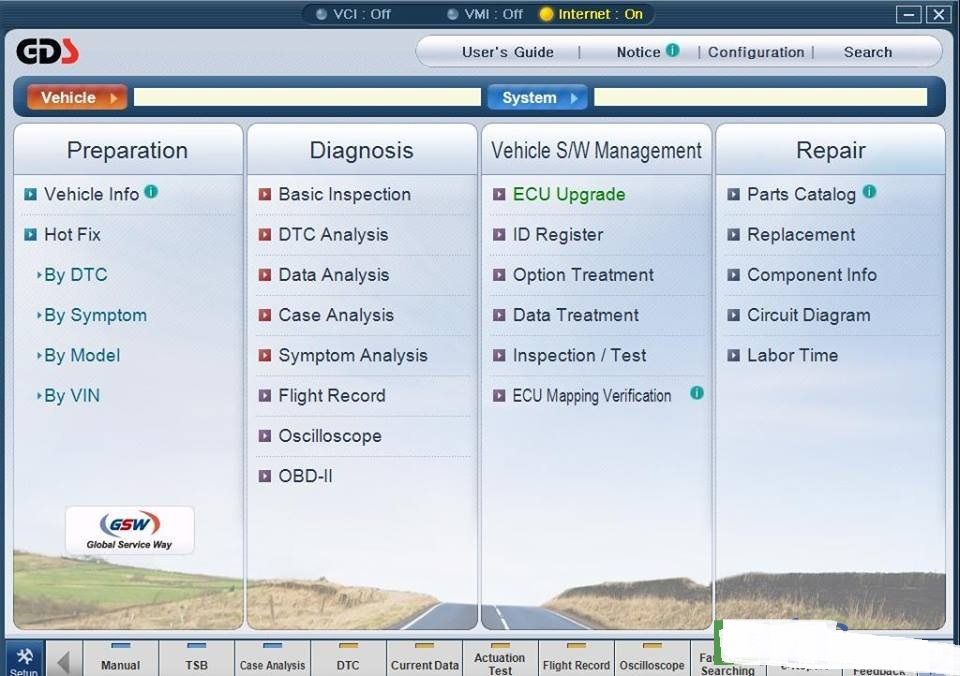Open the System selector button
The width and height of the screenshot is (960, 676).
click(x=537, y=98)
